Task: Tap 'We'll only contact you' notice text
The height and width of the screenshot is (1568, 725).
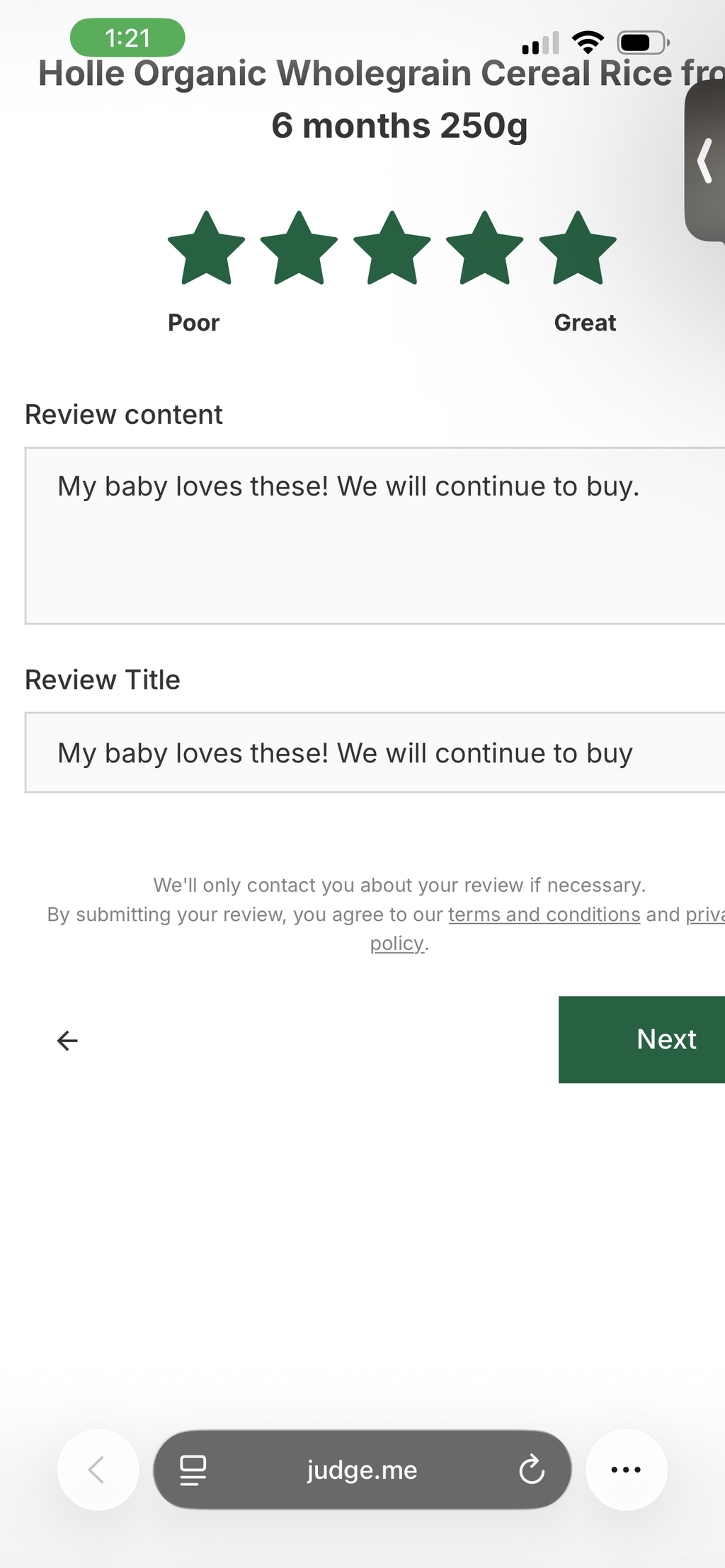Action: click(399, 885)
